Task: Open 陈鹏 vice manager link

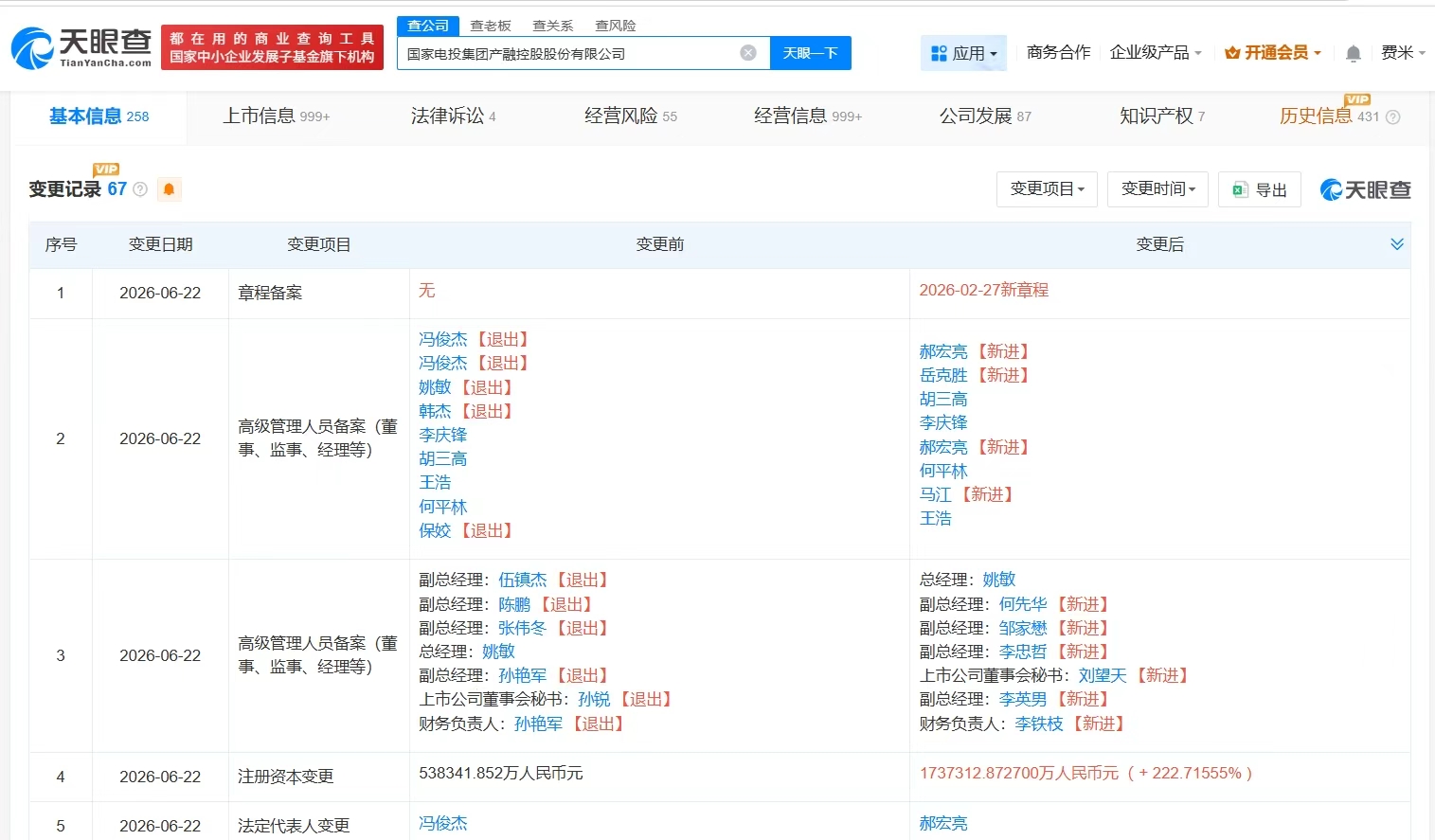Action: click(x=514, y=604)
